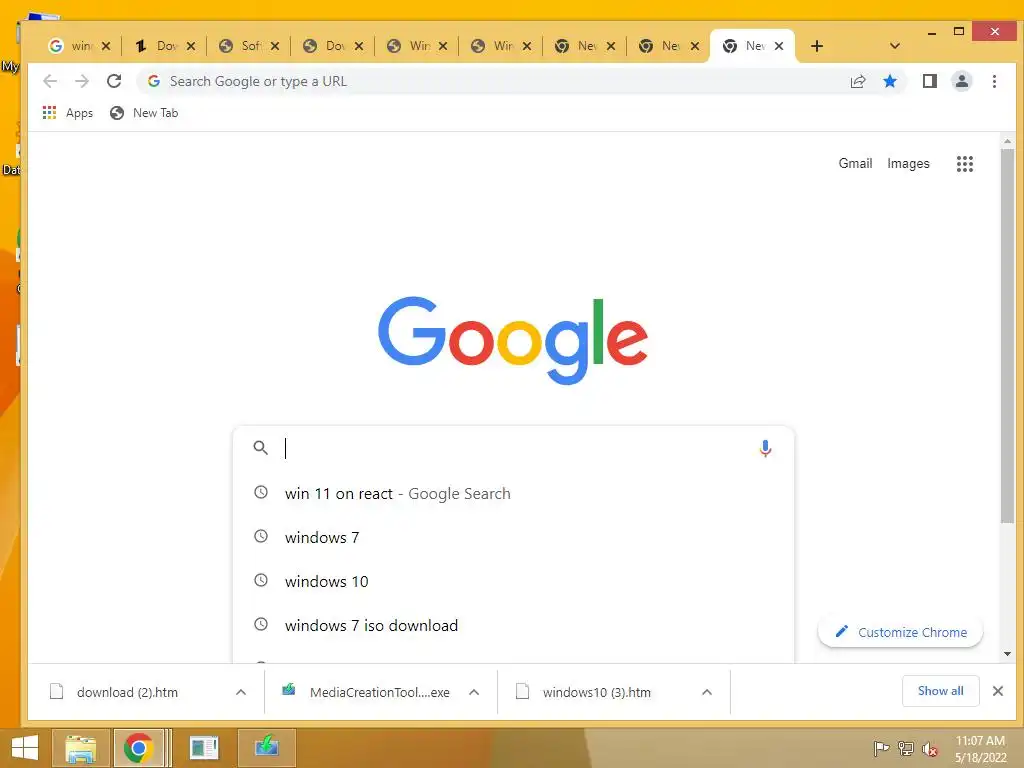Select 'windows 10' suggestion

coord(513,581)
